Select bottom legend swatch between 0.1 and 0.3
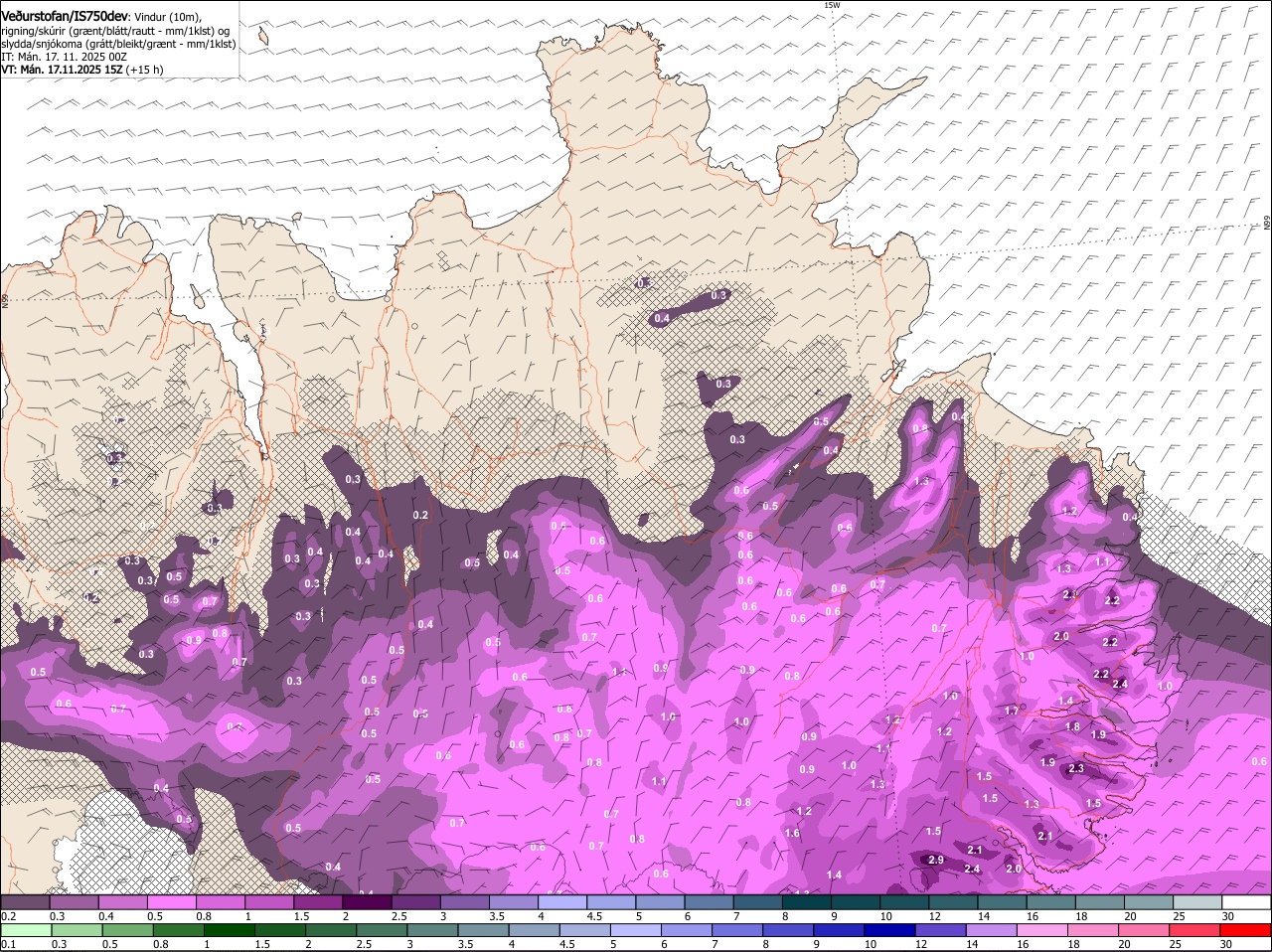The image size is (1272, 952). [x=28, y=931]
